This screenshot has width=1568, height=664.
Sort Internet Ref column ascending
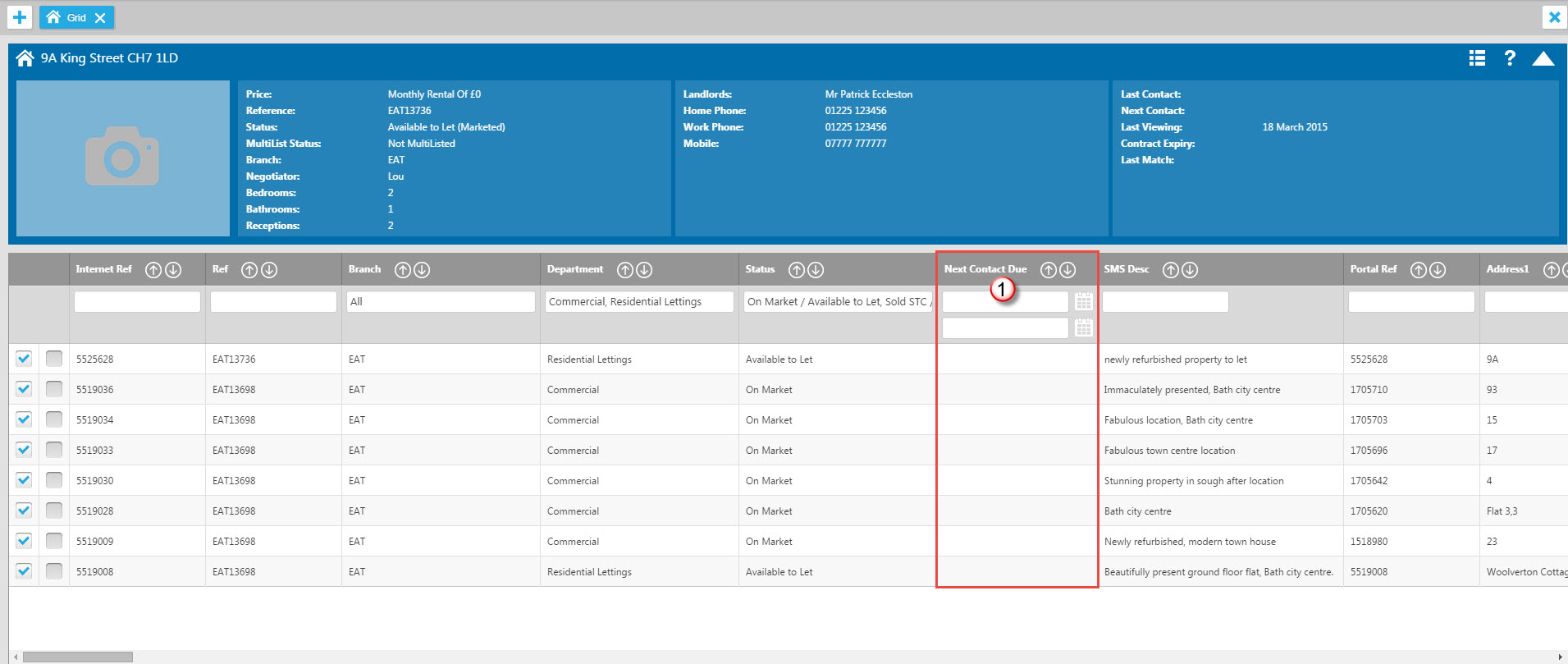[153, 270]
